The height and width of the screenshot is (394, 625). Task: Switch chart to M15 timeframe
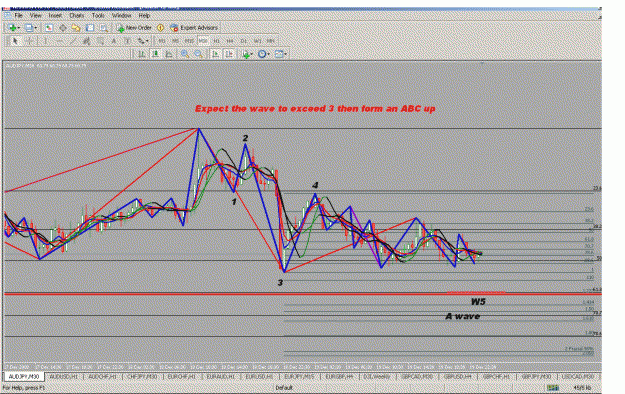click(189, 41)
